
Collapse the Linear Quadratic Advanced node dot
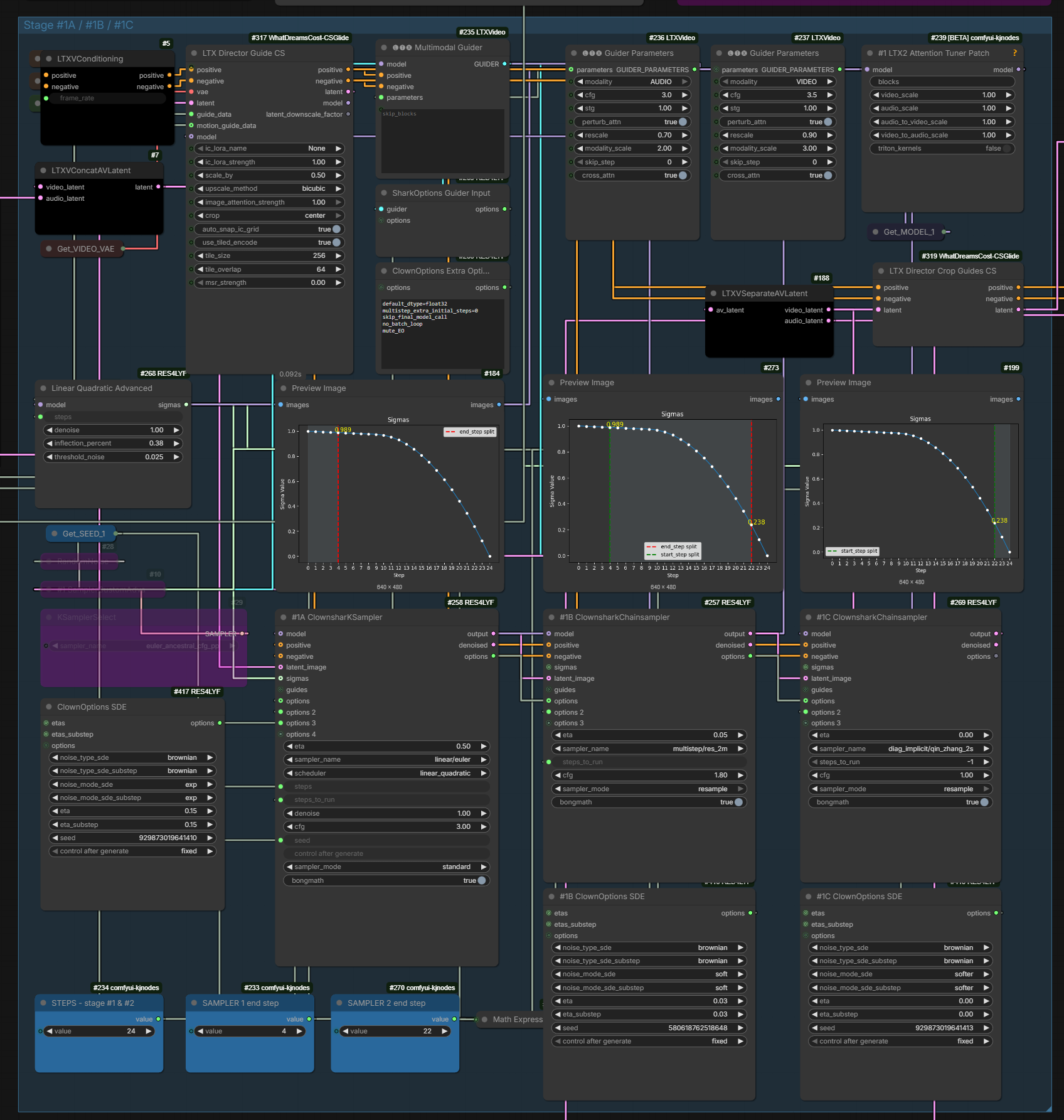coord(43,388)
